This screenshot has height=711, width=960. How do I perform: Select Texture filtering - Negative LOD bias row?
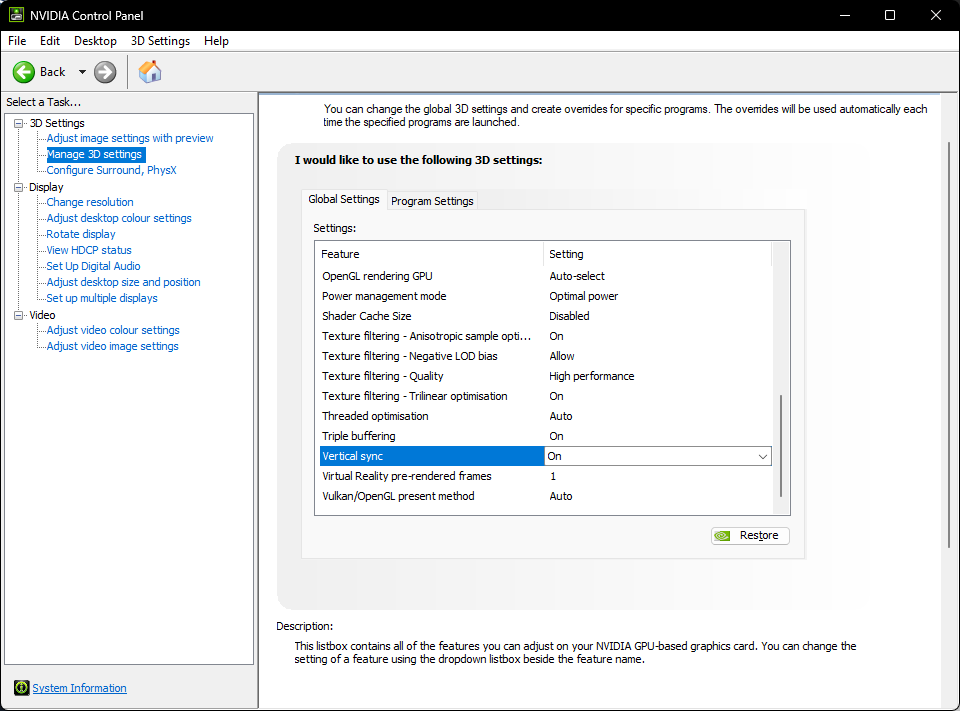point(545,356)
